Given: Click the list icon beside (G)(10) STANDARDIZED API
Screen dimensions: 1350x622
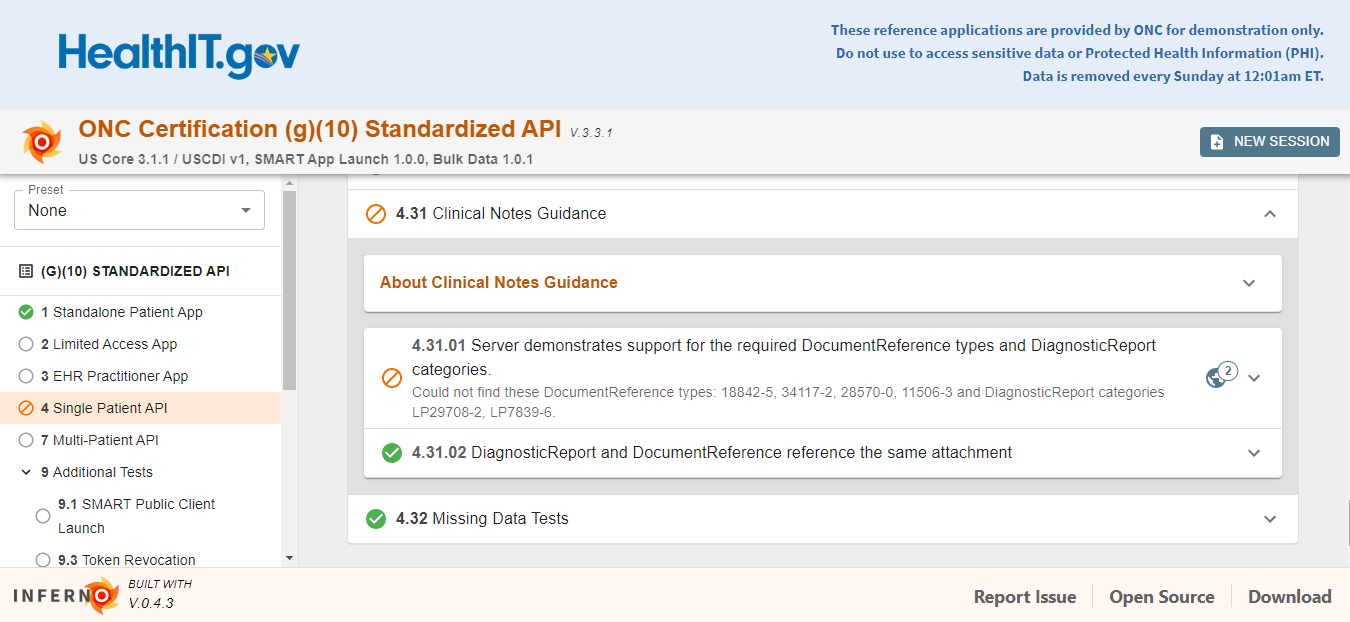Looking at the screenshot, I should (x=26, y=271).
